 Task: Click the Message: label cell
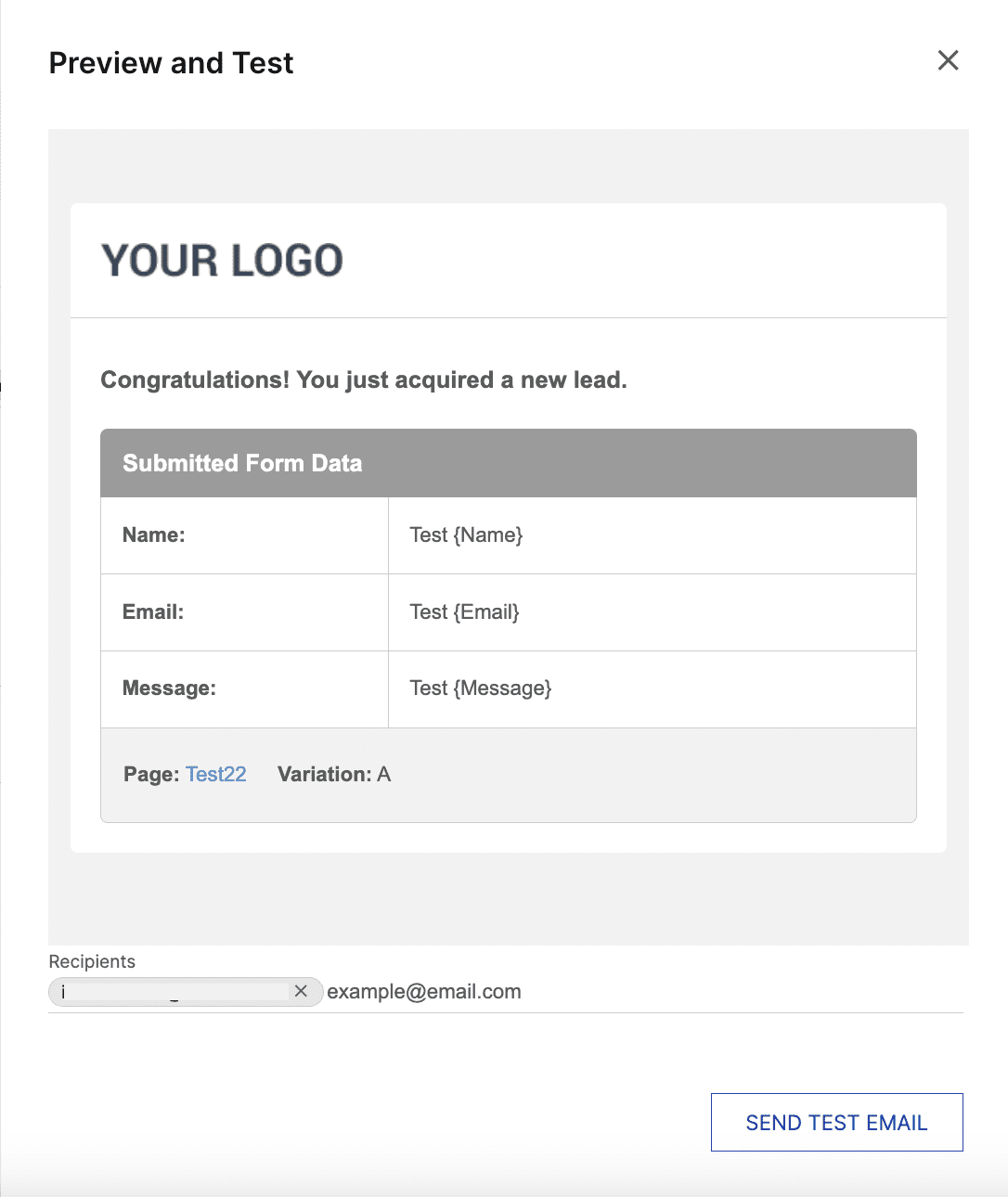[244, 689]
